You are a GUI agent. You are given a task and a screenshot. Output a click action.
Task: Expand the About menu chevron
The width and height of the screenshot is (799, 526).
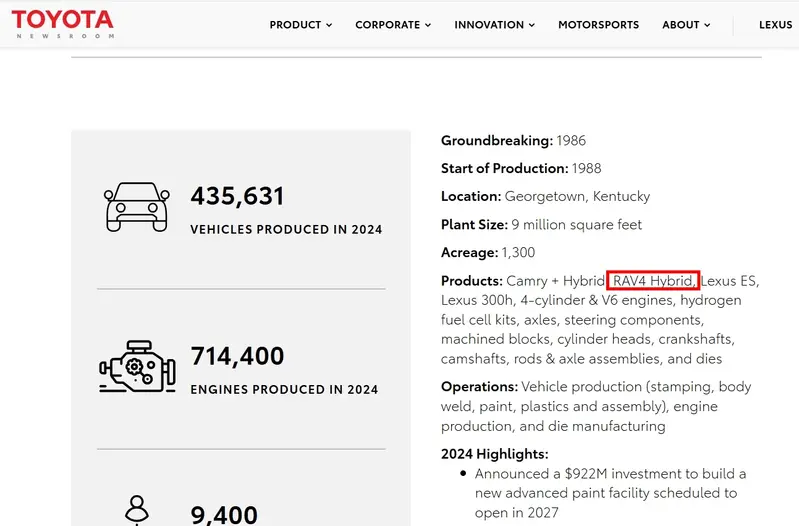[707, 25]
